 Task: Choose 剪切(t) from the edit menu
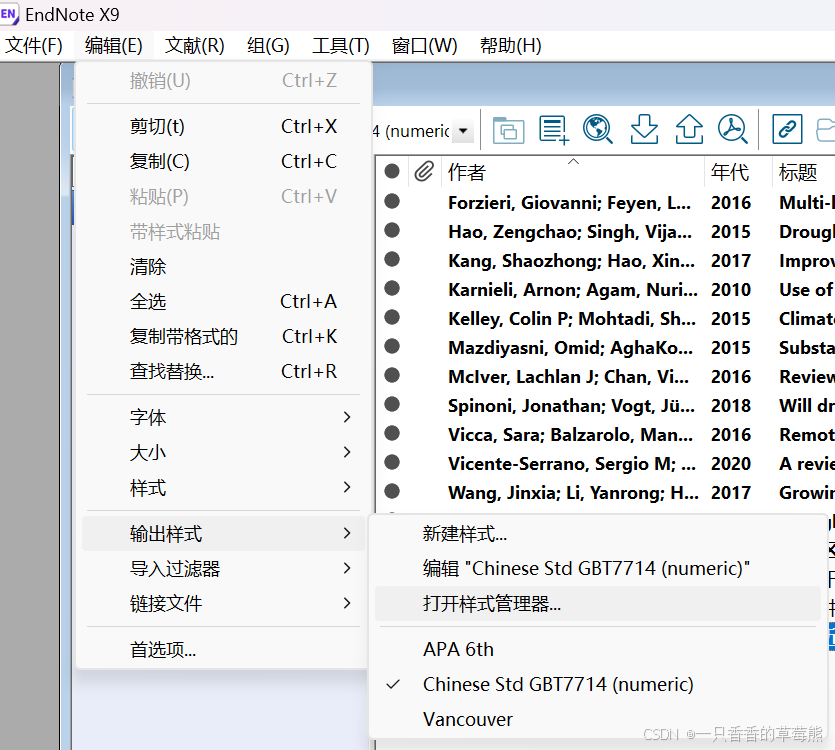click(x=224, y=126)
